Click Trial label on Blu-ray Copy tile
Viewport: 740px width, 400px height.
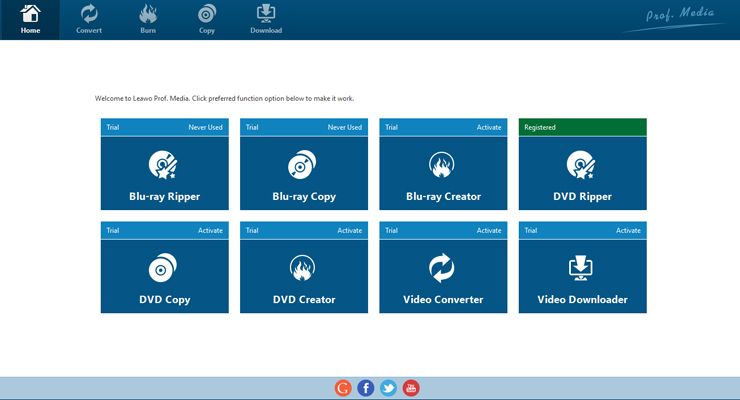point(252,127)
